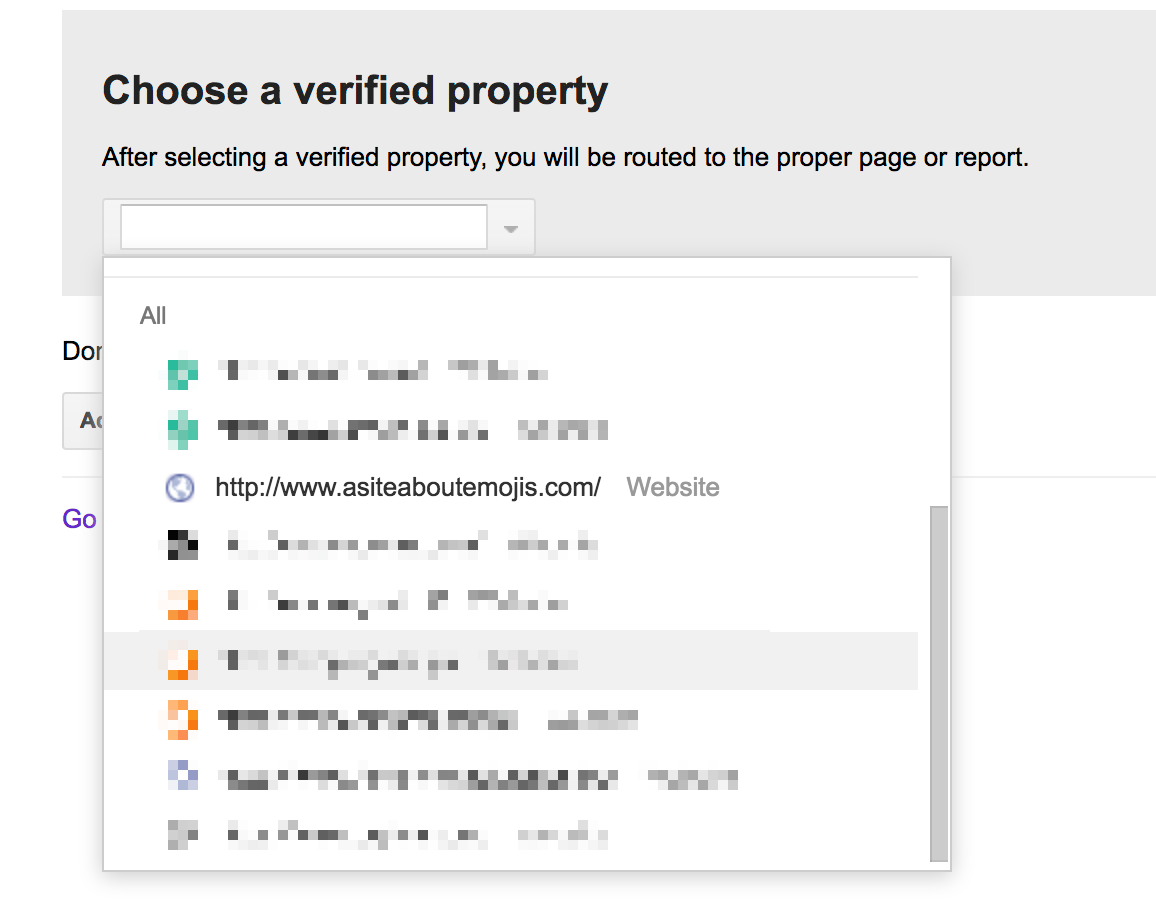This screenshot has height=900, width=1156.
Task: Click the purple Go link behind the dropdown
Action: tap(79, 519)
